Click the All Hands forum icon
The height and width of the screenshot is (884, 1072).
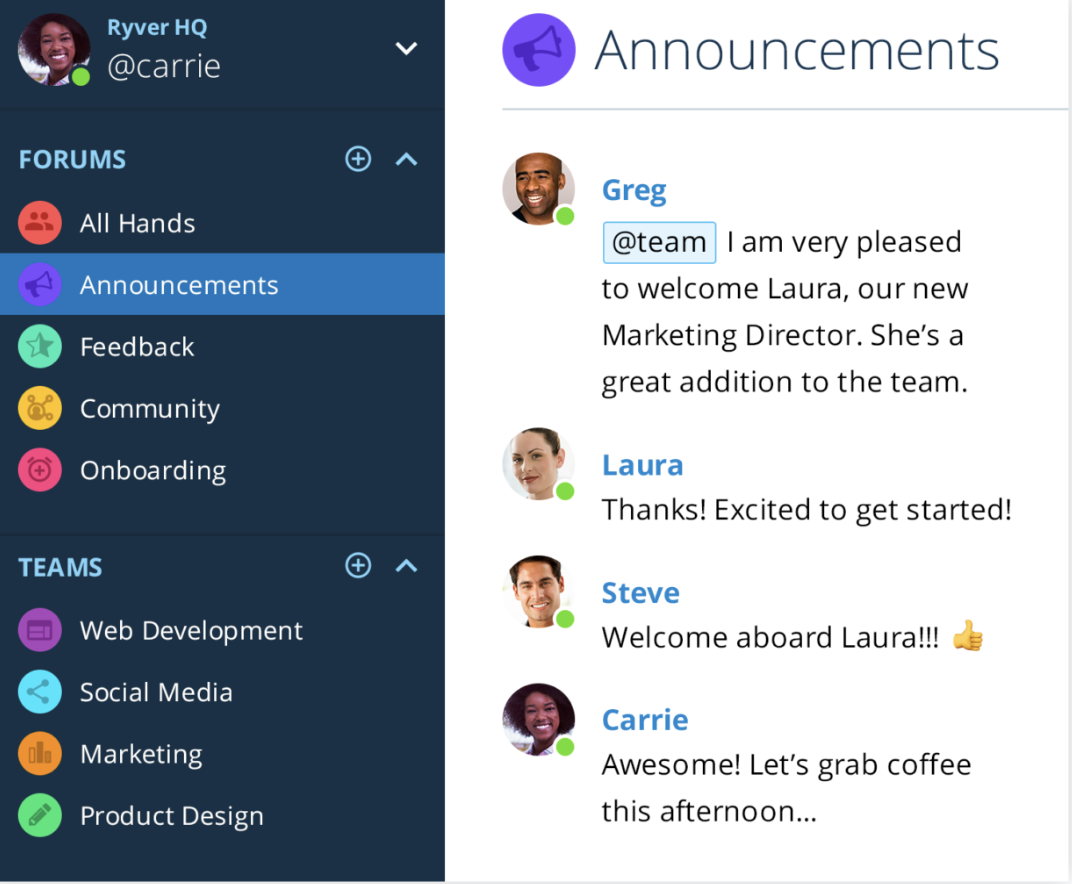point(40,223)
